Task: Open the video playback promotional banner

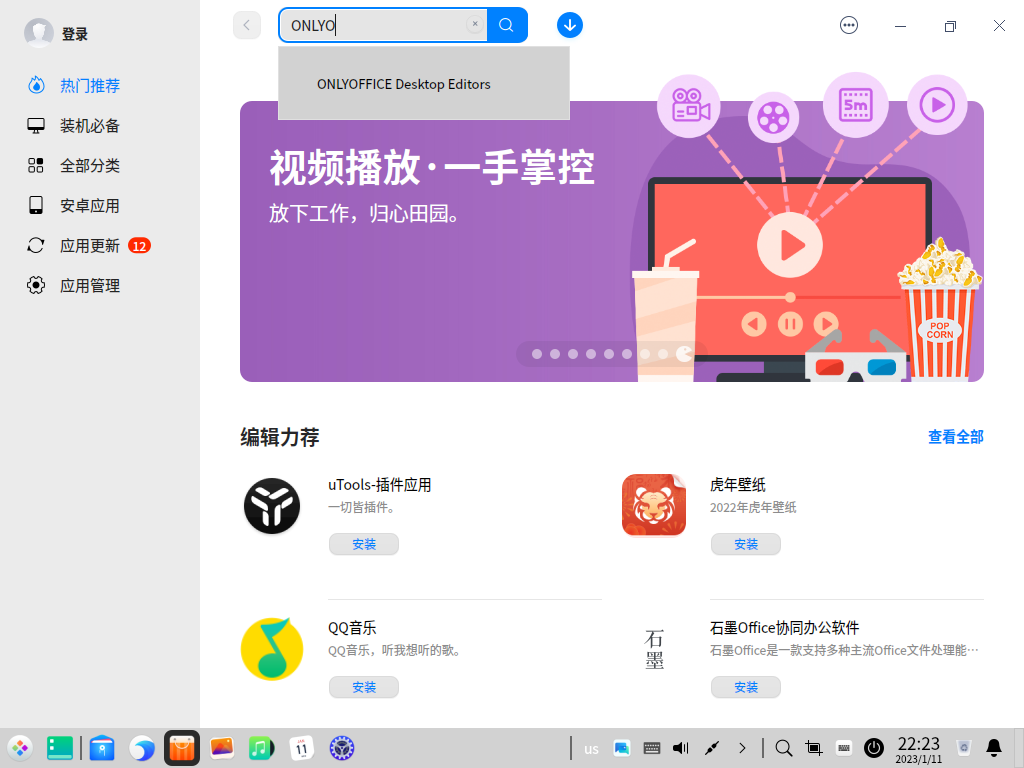Action: (611, 241)
